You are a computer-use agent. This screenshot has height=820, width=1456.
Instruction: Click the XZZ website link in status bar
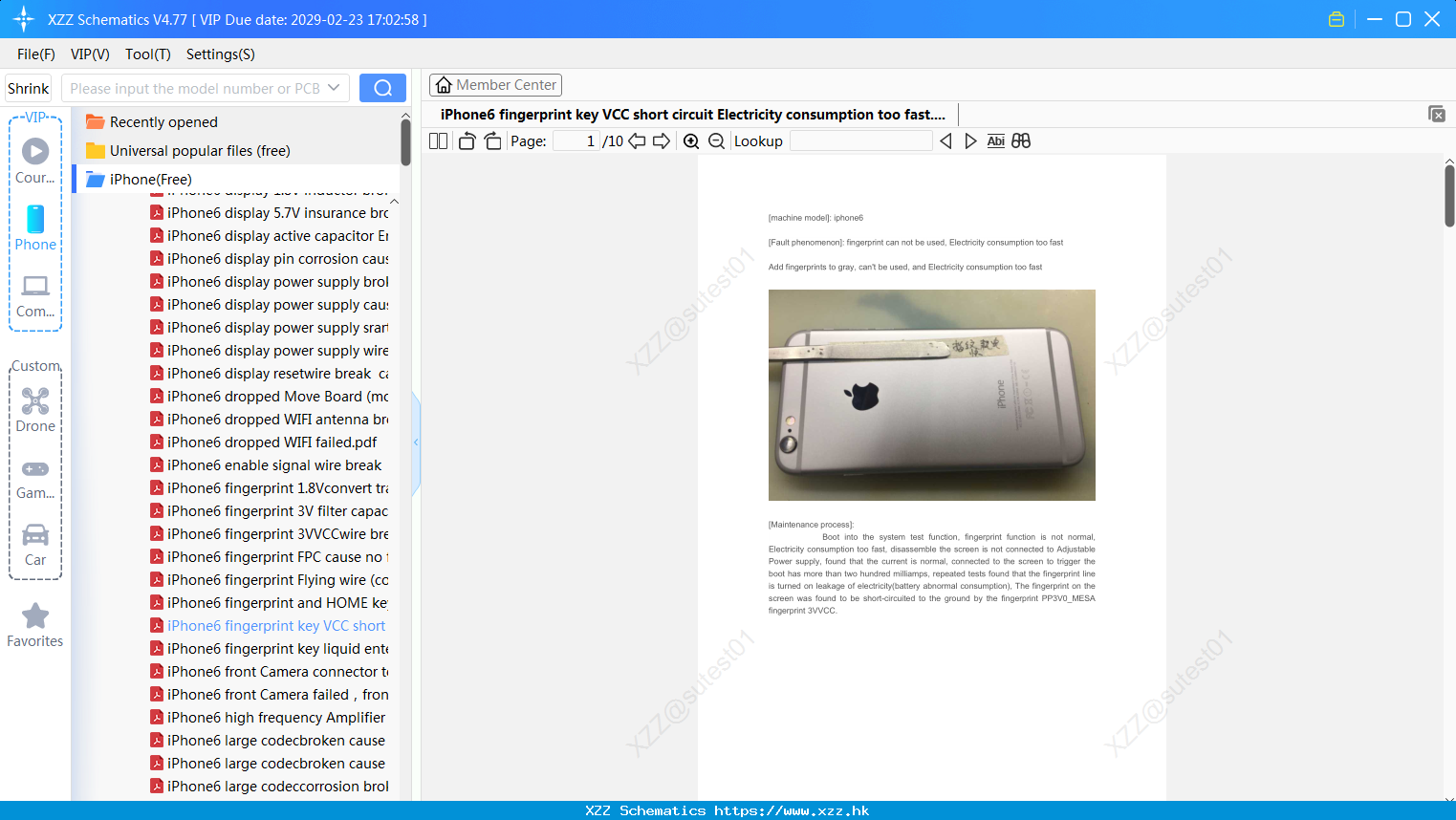tap(792, 810)
